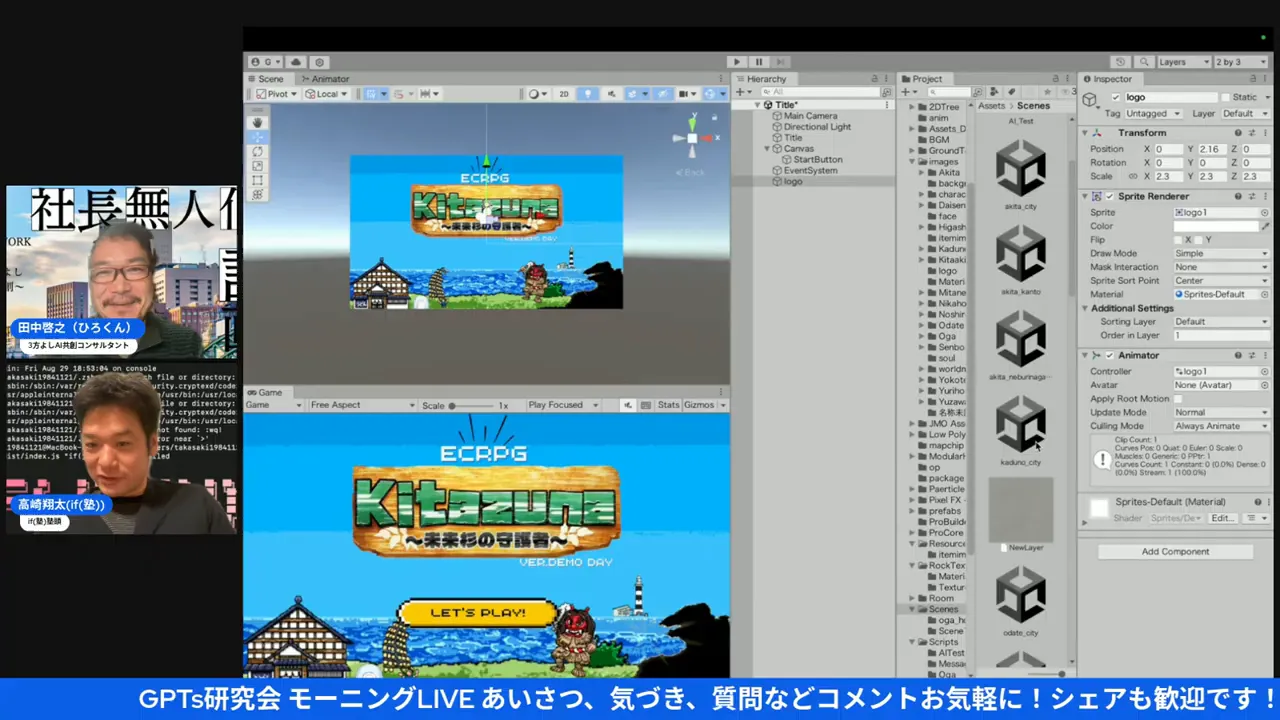Check the Flip X checkbox

point(1177,240)
